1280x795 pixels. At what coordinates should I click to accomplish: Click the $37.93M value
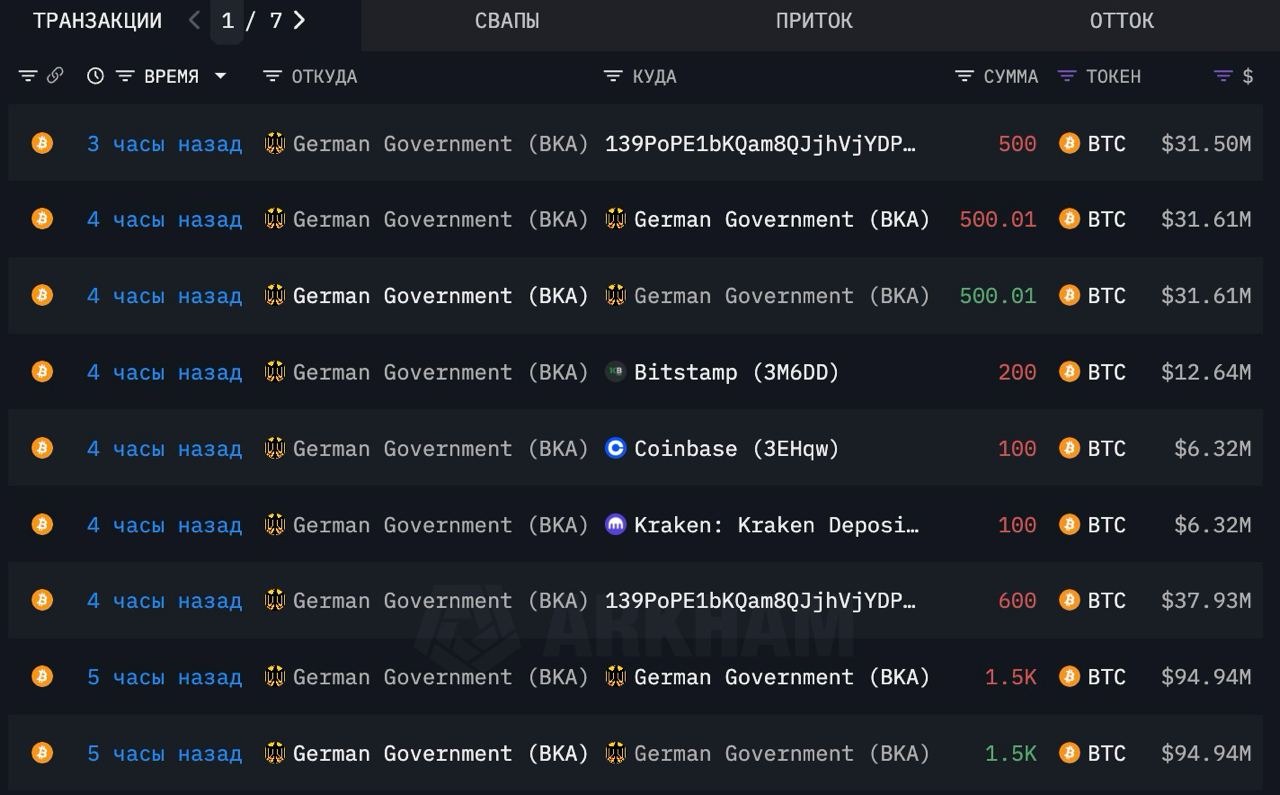click(x=1206, y=601)
